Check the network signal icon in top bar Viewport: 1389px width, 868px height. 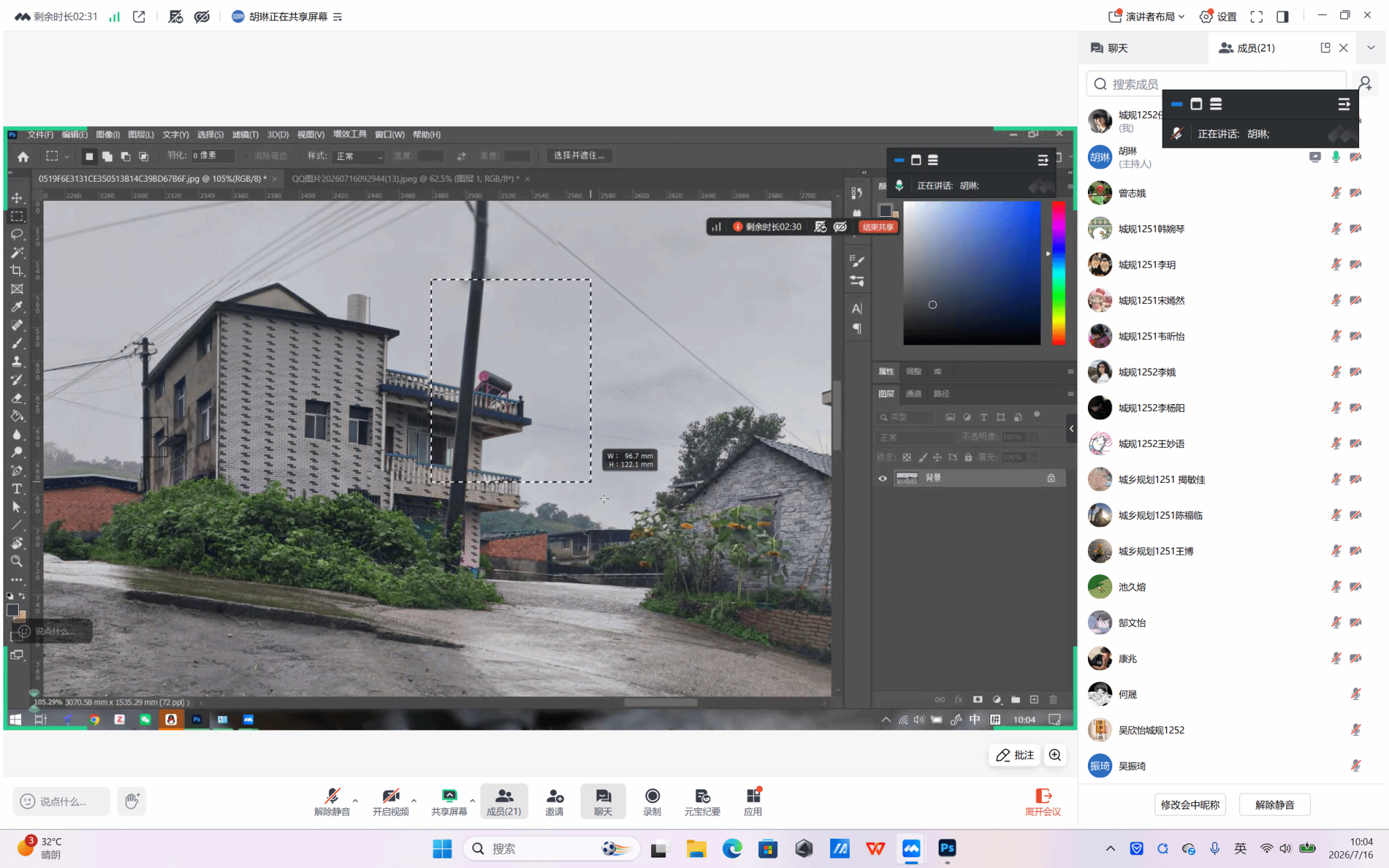(x=115, y=16)
